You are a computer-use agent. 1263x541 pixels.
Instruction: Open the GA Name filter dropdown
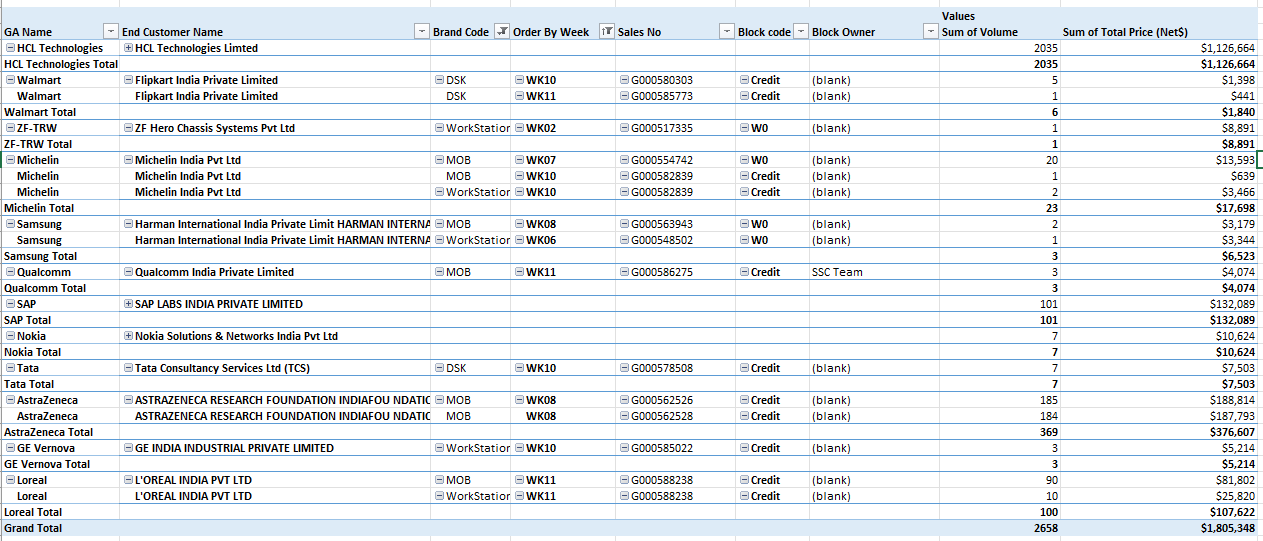tap(111, 32)
